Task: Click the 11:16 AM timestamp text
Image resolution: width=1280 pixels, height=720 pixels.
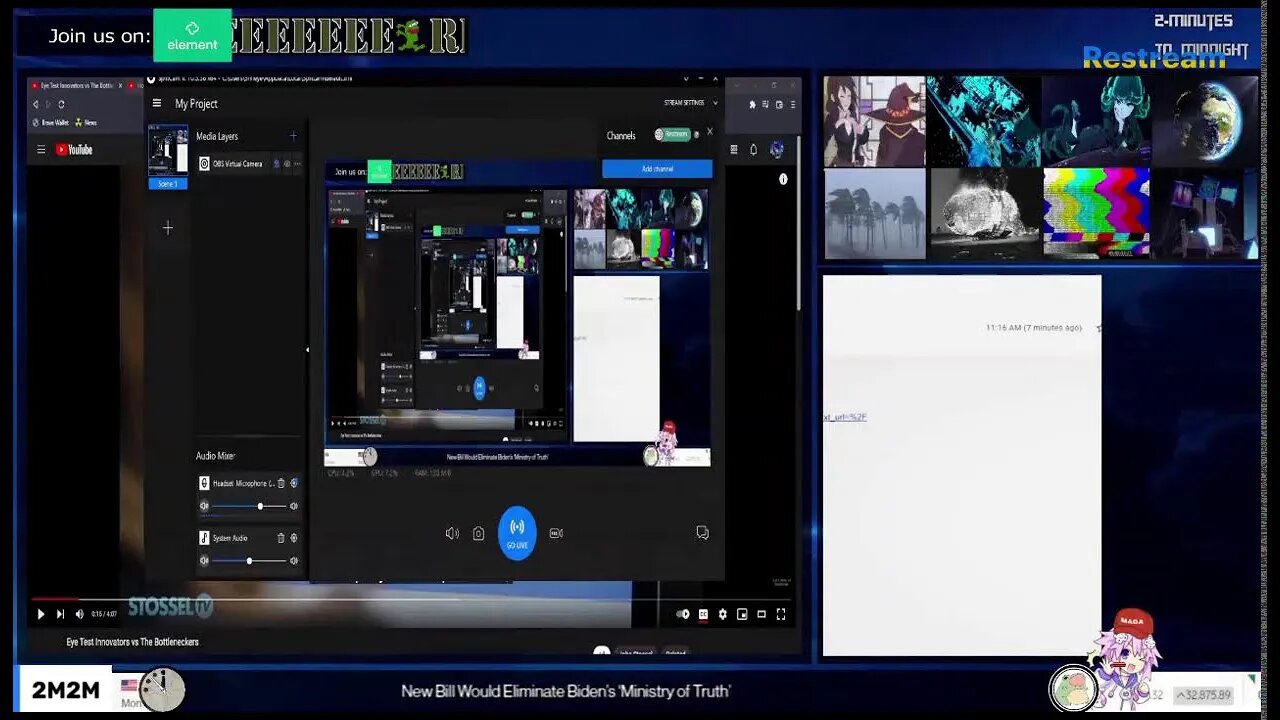Action: click(x=1033, y=328)
